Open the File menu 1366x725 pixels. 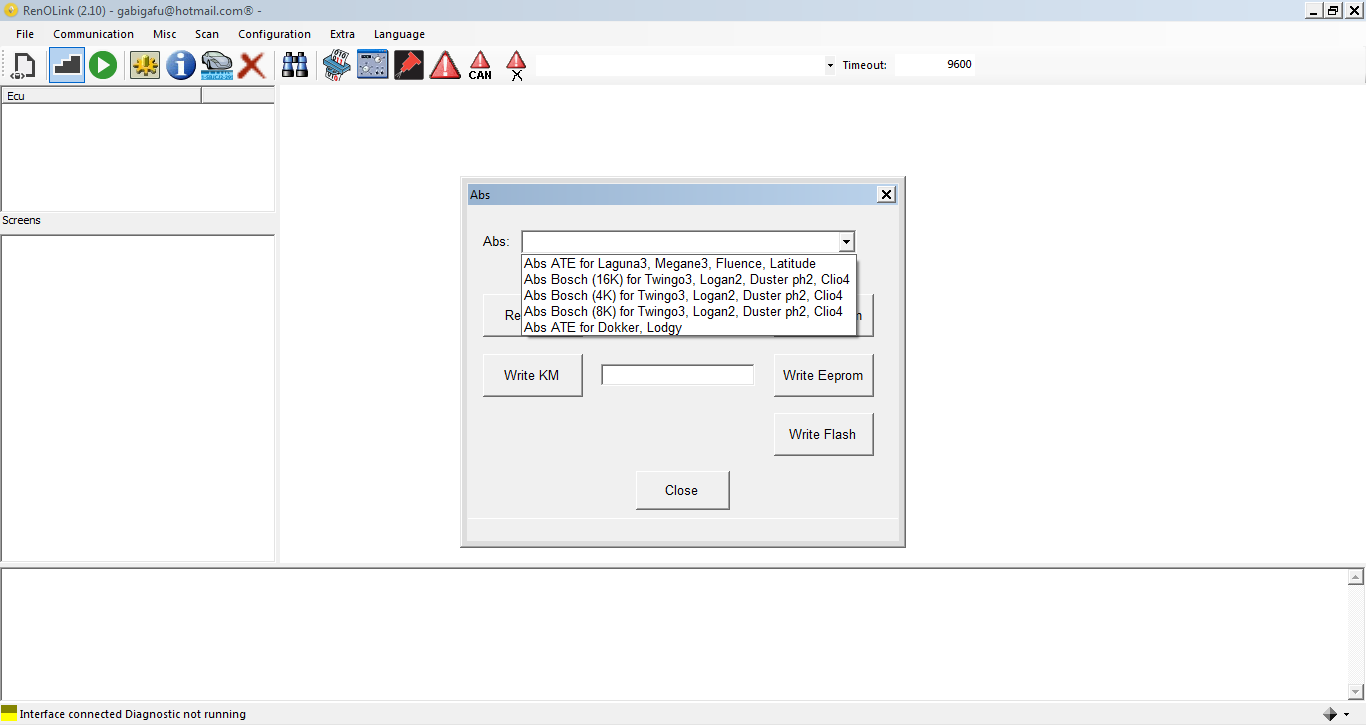pos(25,34)
